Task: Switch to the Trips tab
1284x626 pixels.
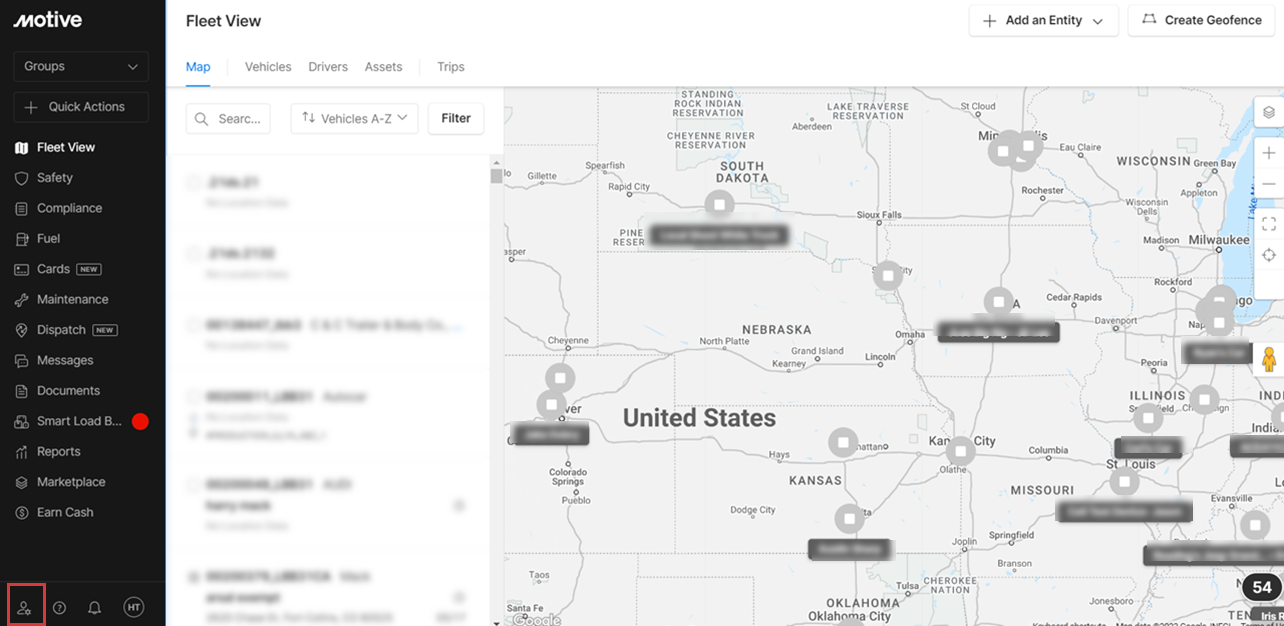Action: point(451,67)
